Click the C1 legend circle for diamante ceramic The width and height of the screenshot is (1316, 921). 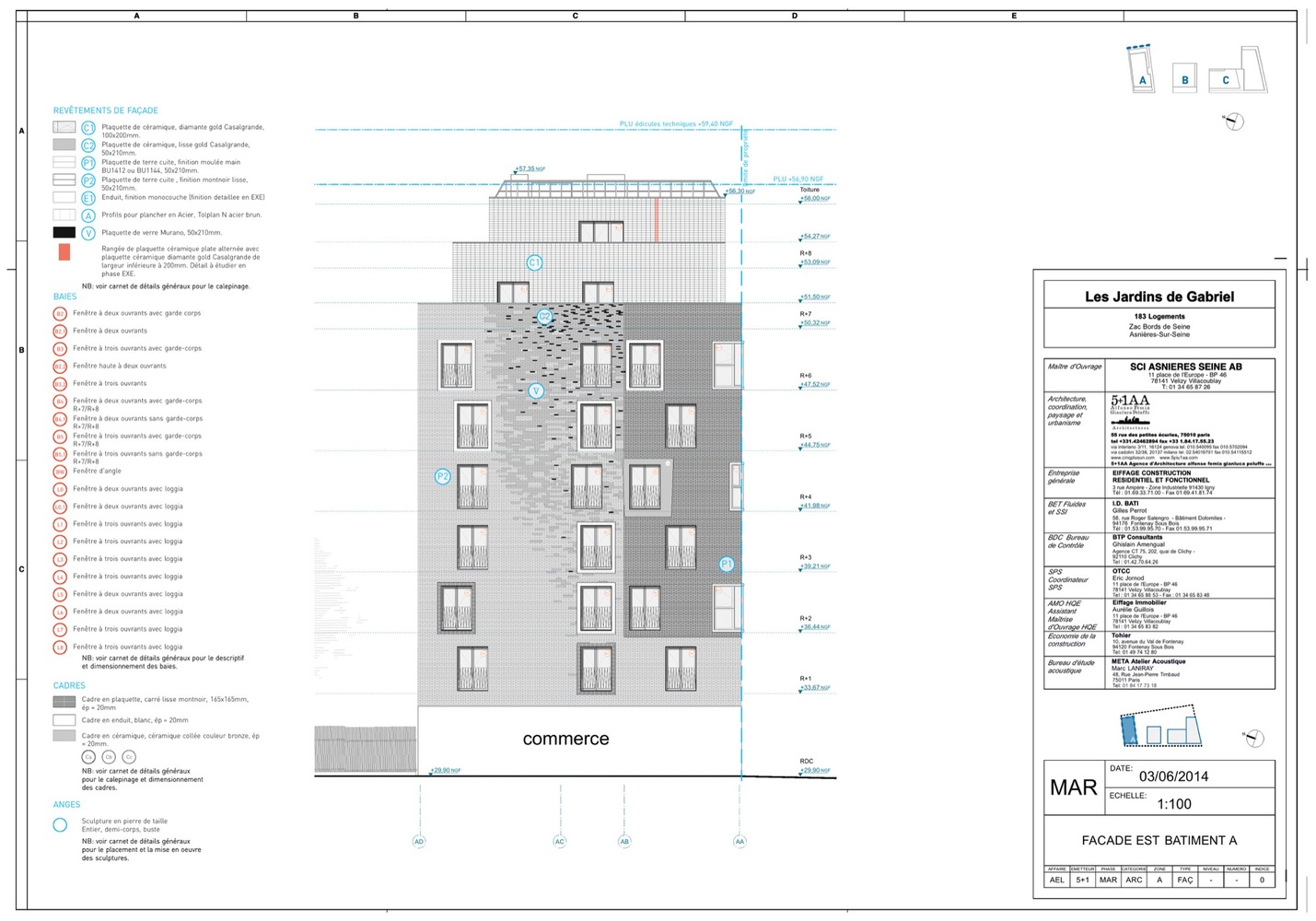point(88,129)
